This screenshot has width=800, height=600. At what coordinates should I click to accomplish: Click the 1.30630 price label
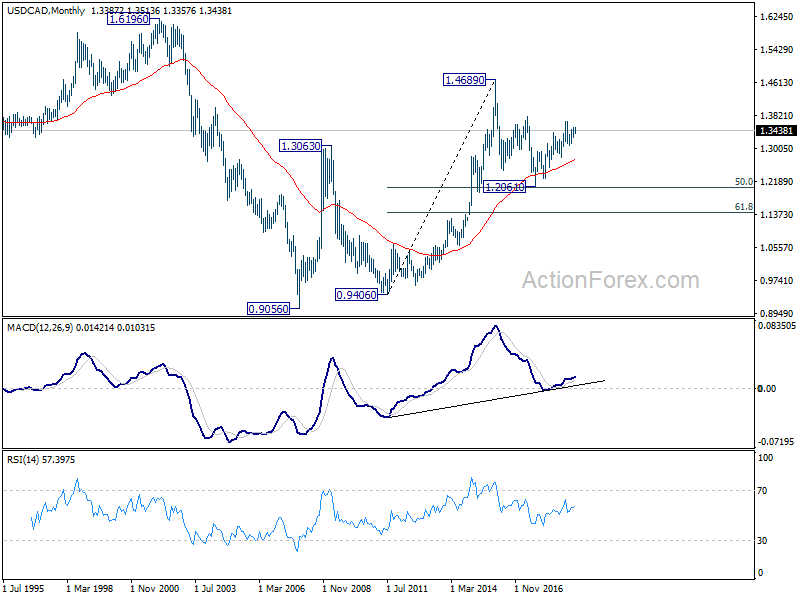[x=301, y=146]
